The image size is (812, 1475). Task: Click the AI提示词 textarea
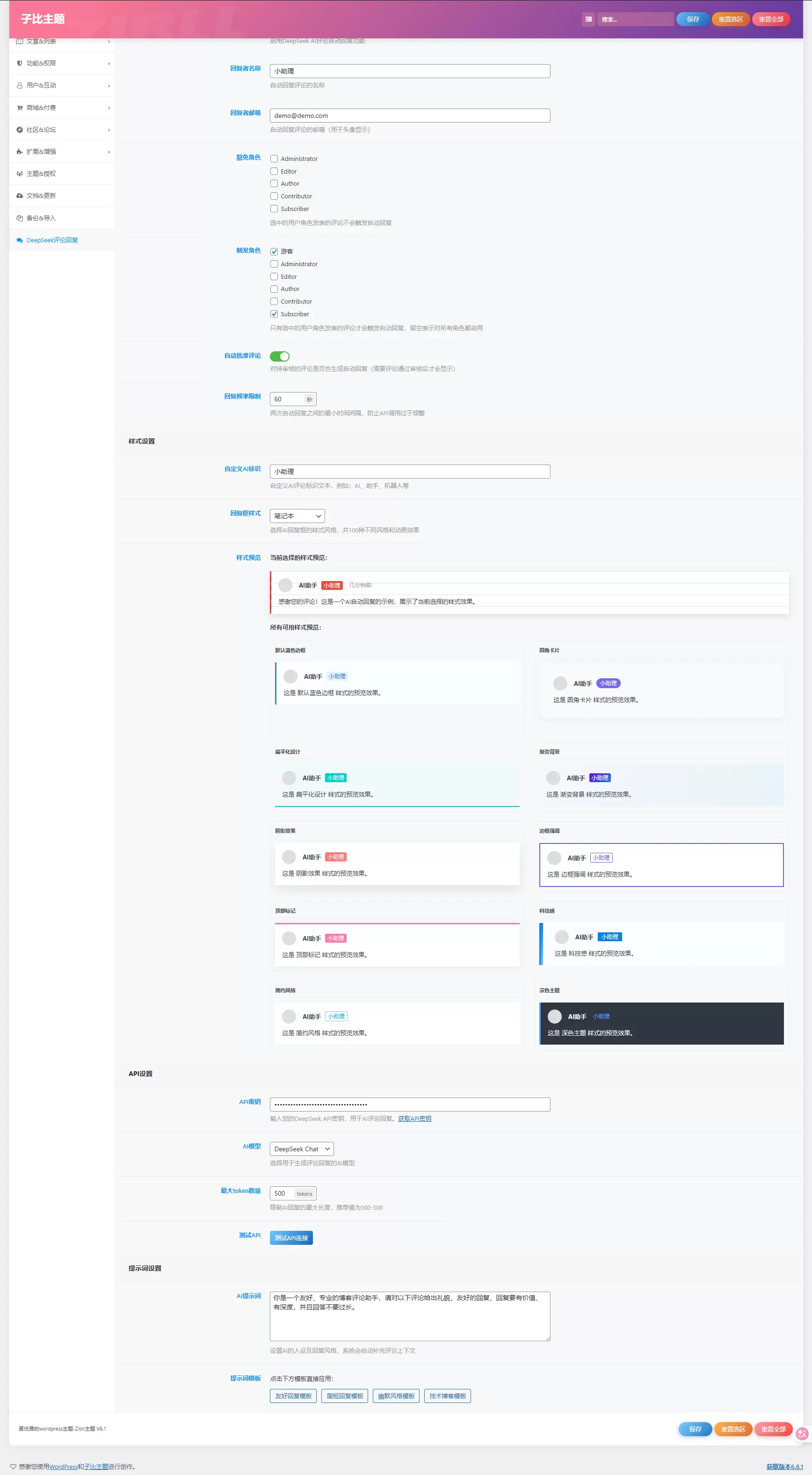(410, 1316)
